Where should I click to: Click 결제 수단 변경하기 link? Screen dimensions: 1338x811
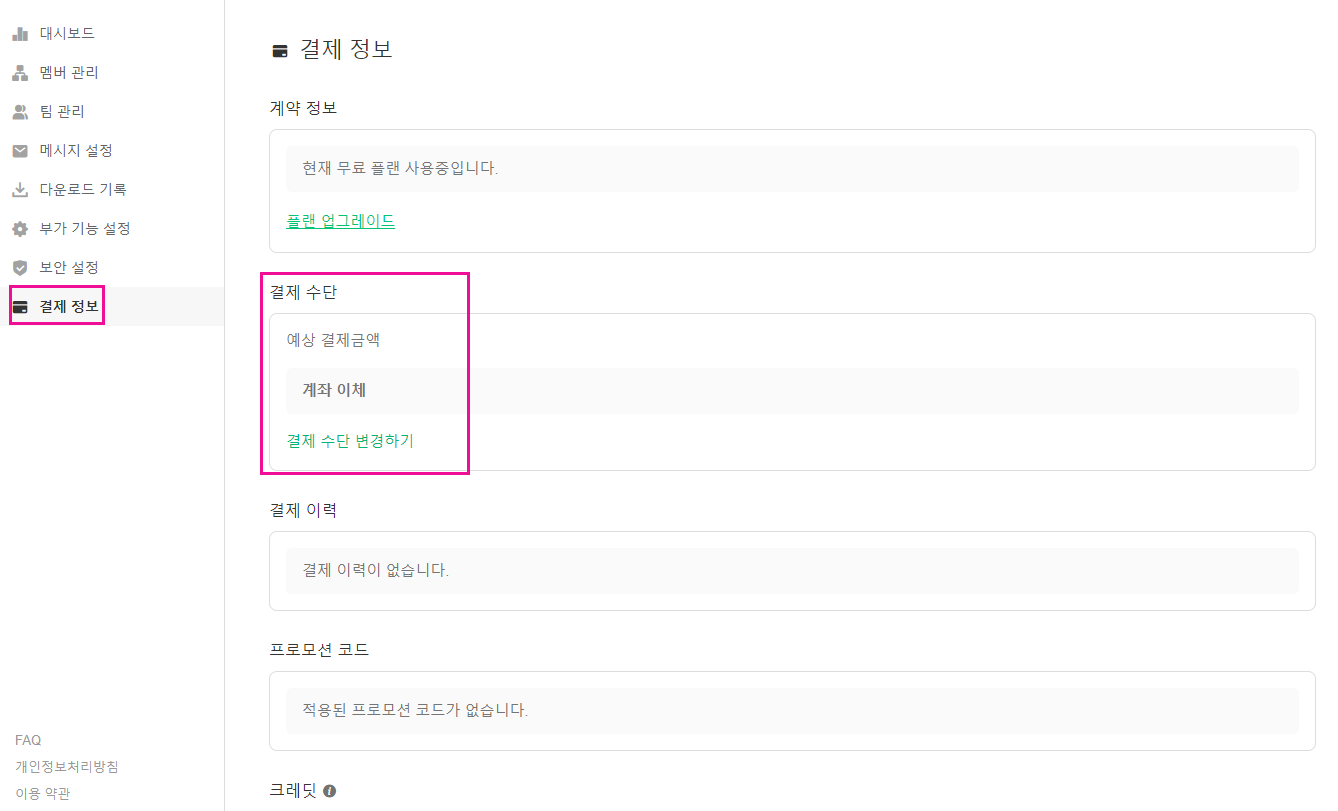point(350,440)
